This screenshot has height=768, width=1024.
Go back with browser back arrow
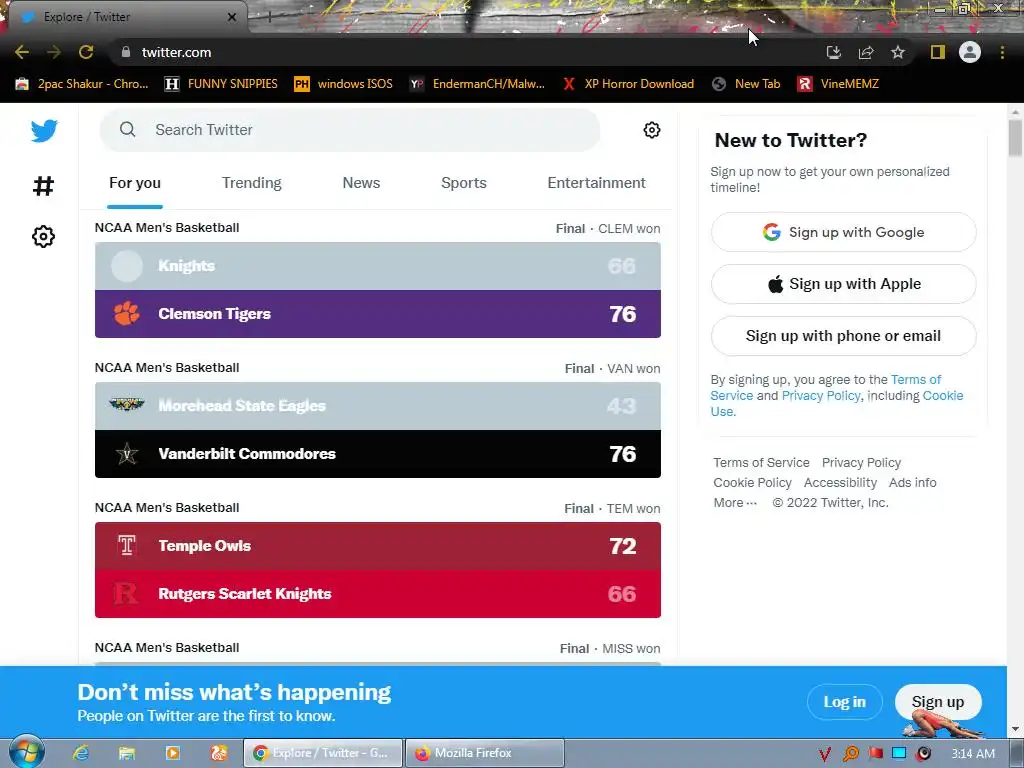coord(22,52)
